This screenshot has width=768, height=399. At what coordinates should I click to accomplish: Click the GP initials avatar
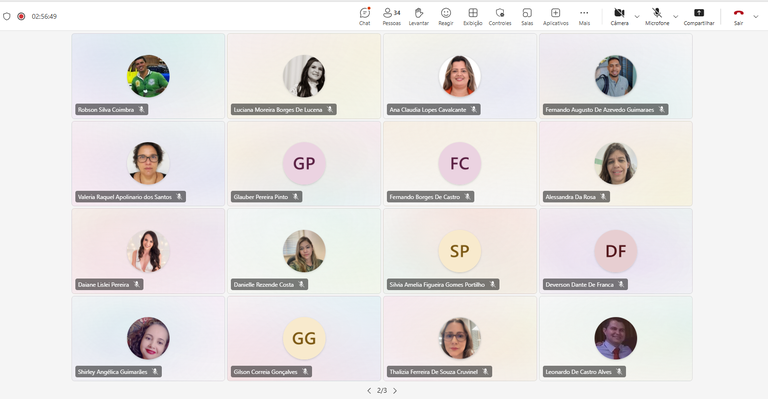tap(304, 163)
